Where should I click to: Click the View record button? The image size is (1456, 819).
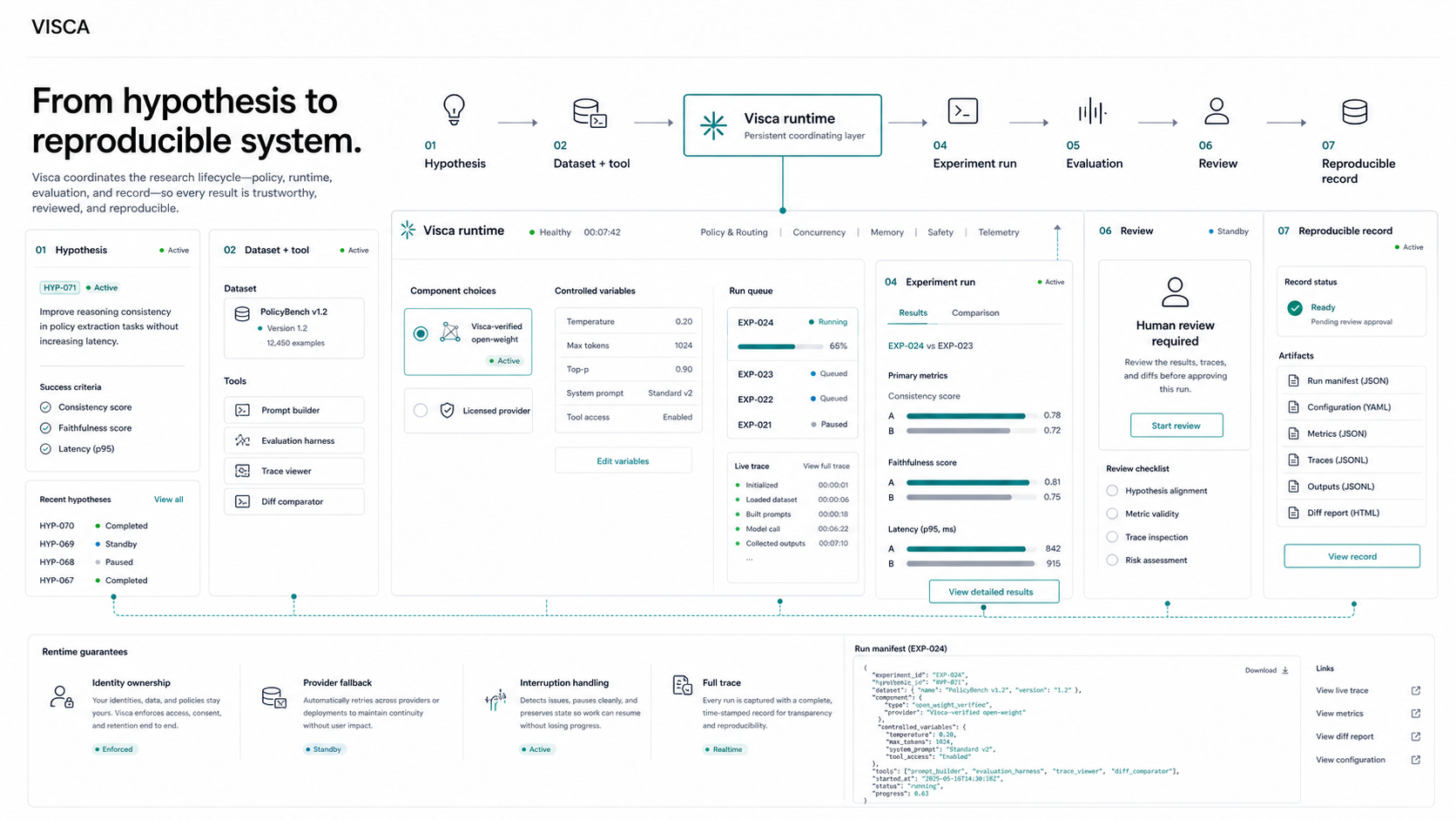(1352, 556)
